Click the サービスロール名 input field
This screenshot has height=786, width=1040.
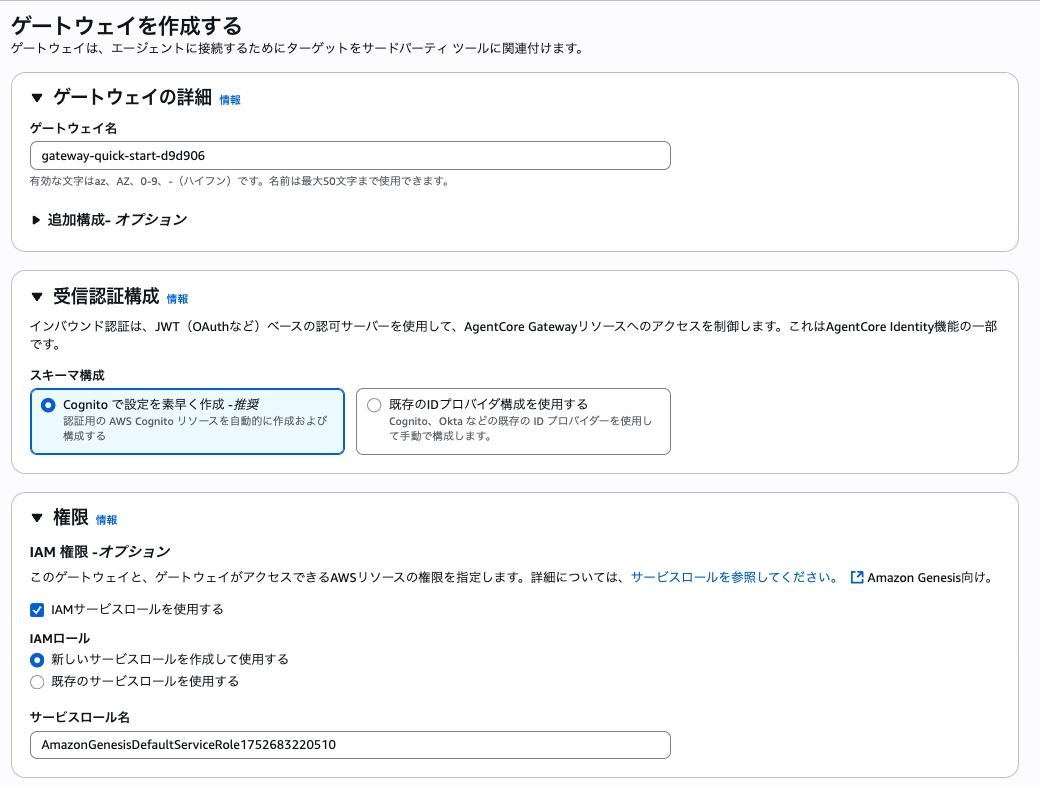[350, 745]
